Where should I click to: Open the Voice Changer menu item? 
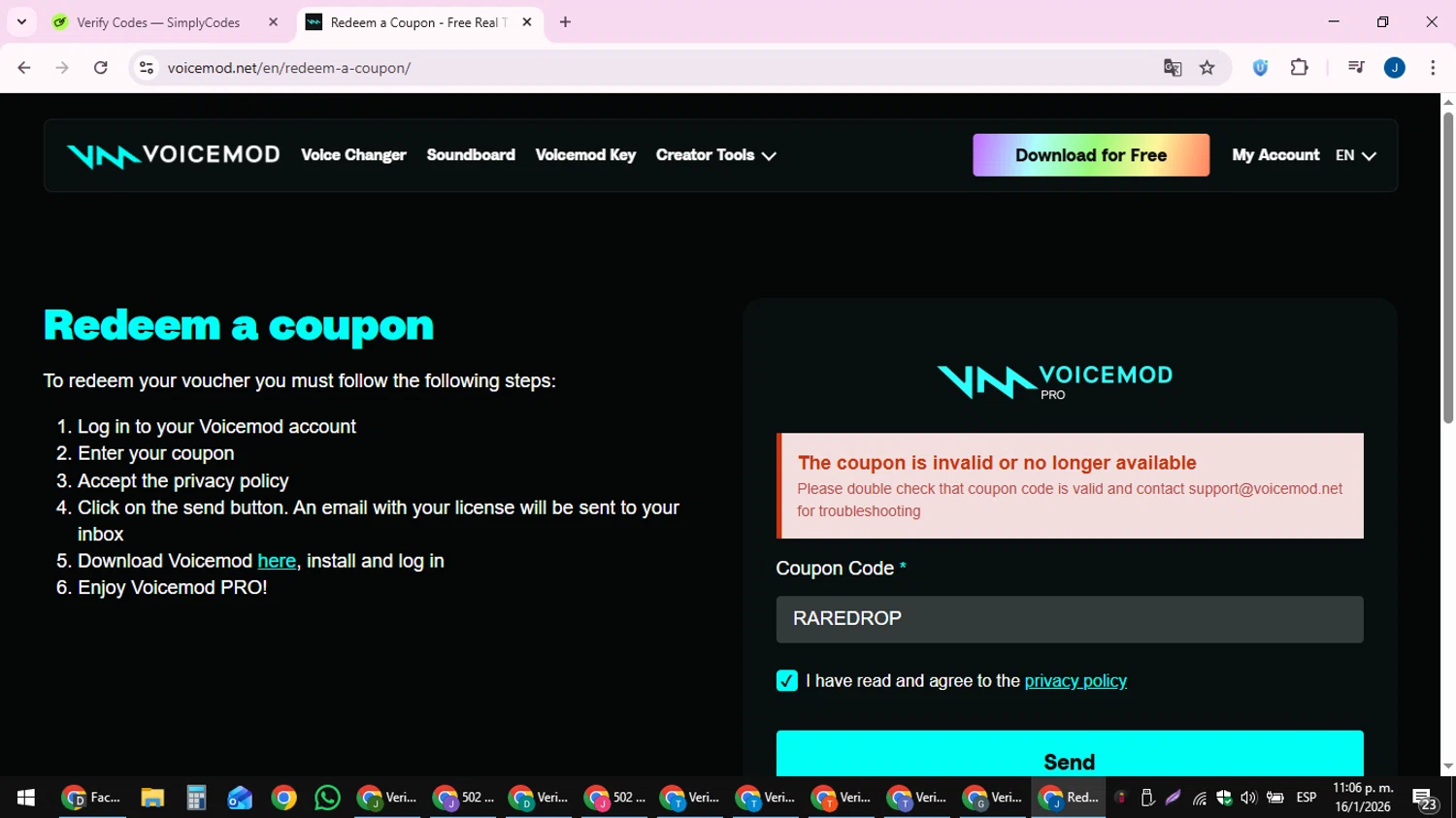click(x=353, y=155)
